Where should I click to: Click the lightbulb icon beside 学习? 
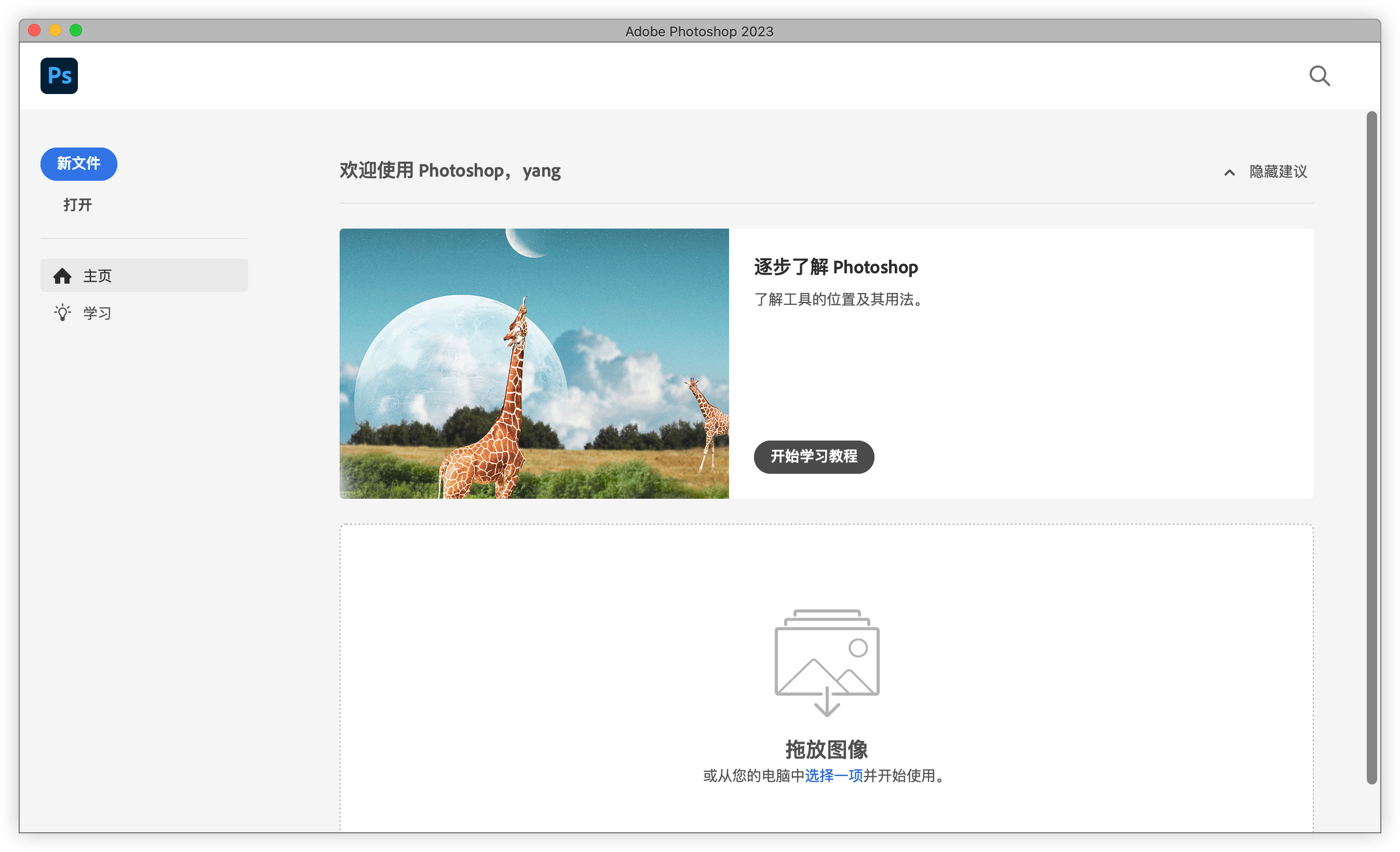pyautogui.click(x=62, y=313)
